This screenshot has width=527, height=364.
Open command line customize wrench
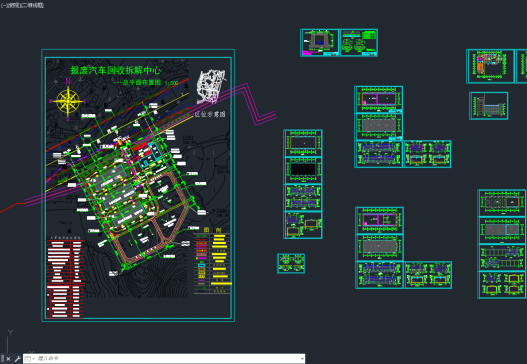click(x=17, y=359)
